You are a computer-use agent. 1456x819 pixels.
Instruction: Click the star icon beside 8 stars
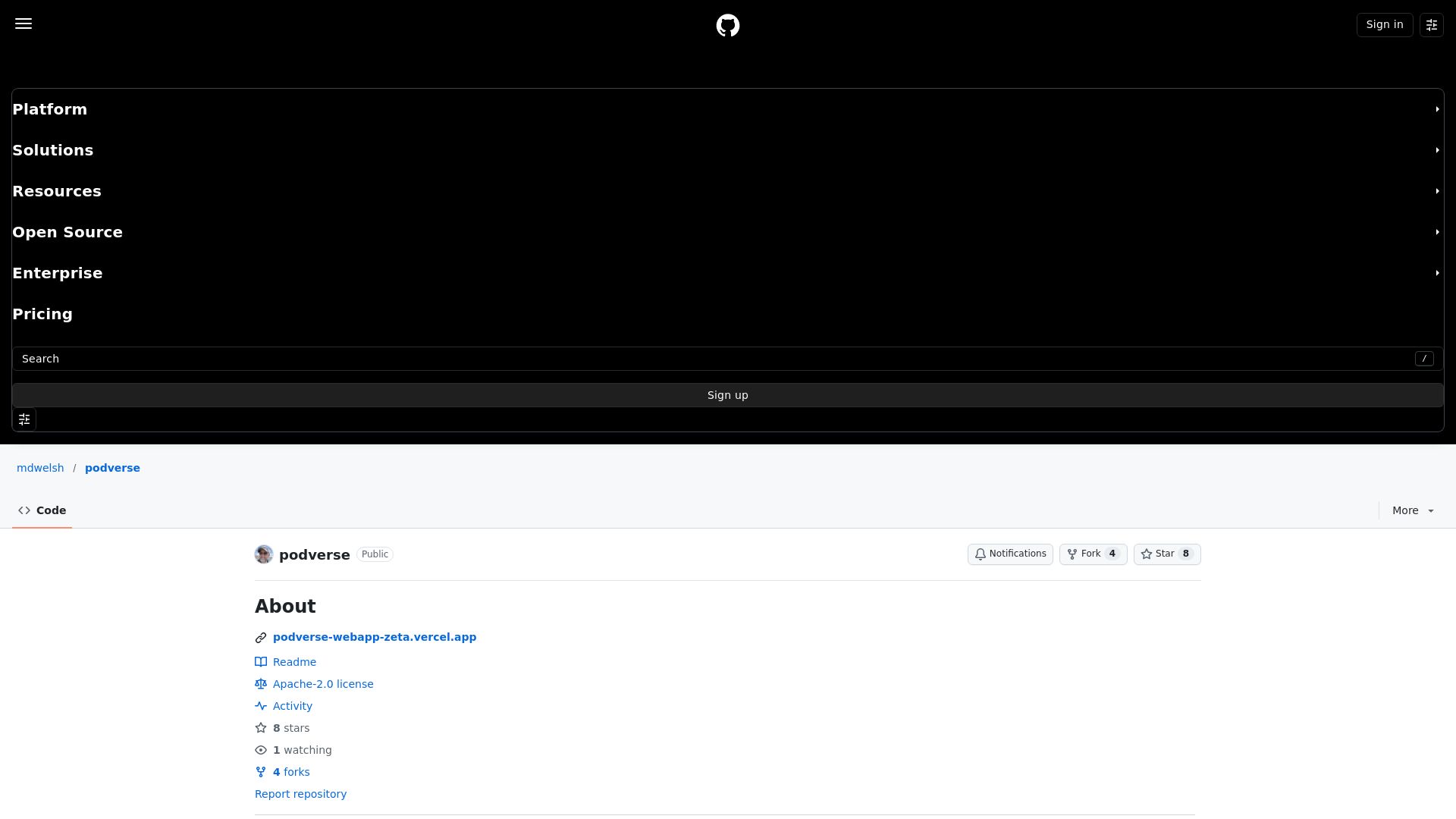(261, 728)
